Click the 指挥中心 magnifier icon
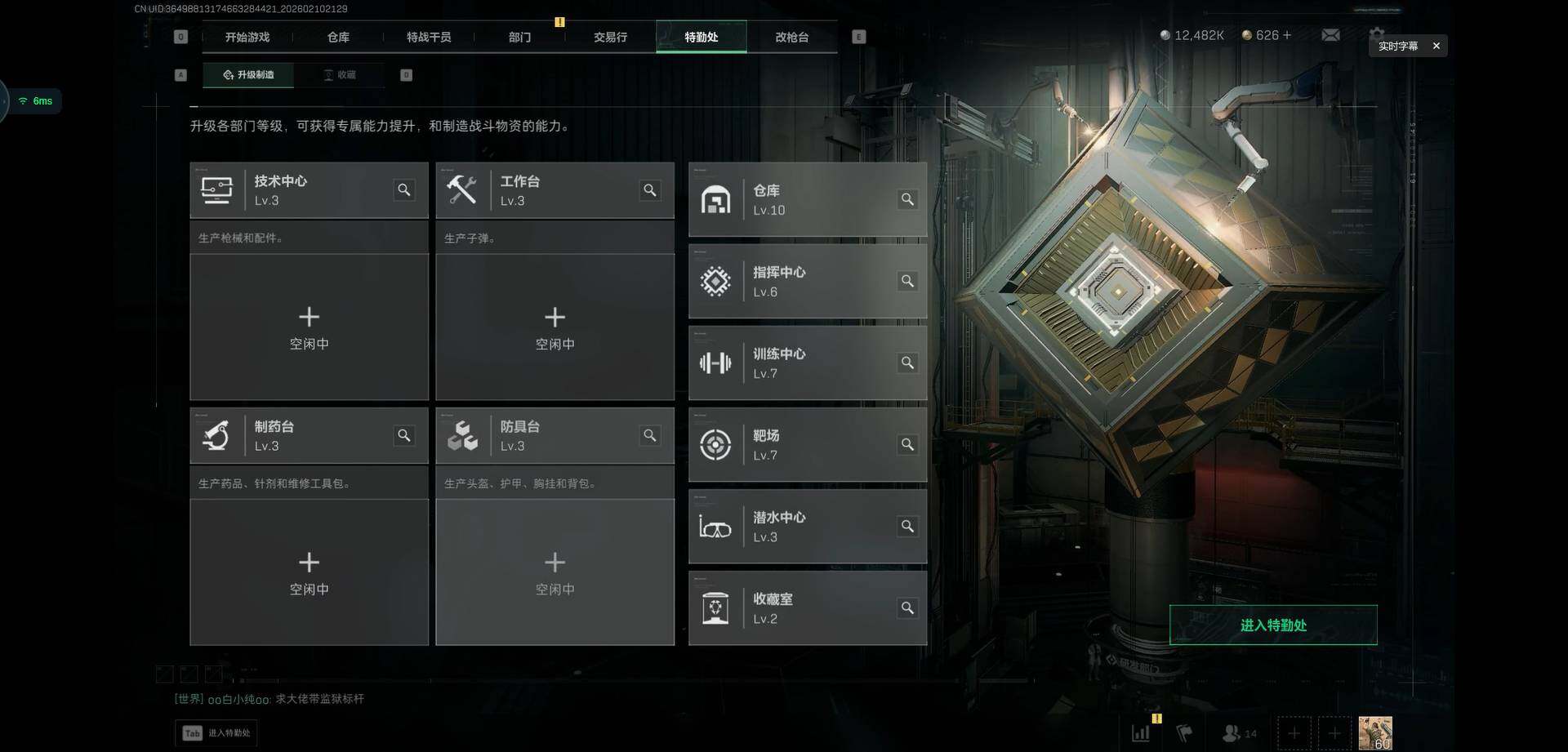The image size is (1568, 752). pos(906,281)
